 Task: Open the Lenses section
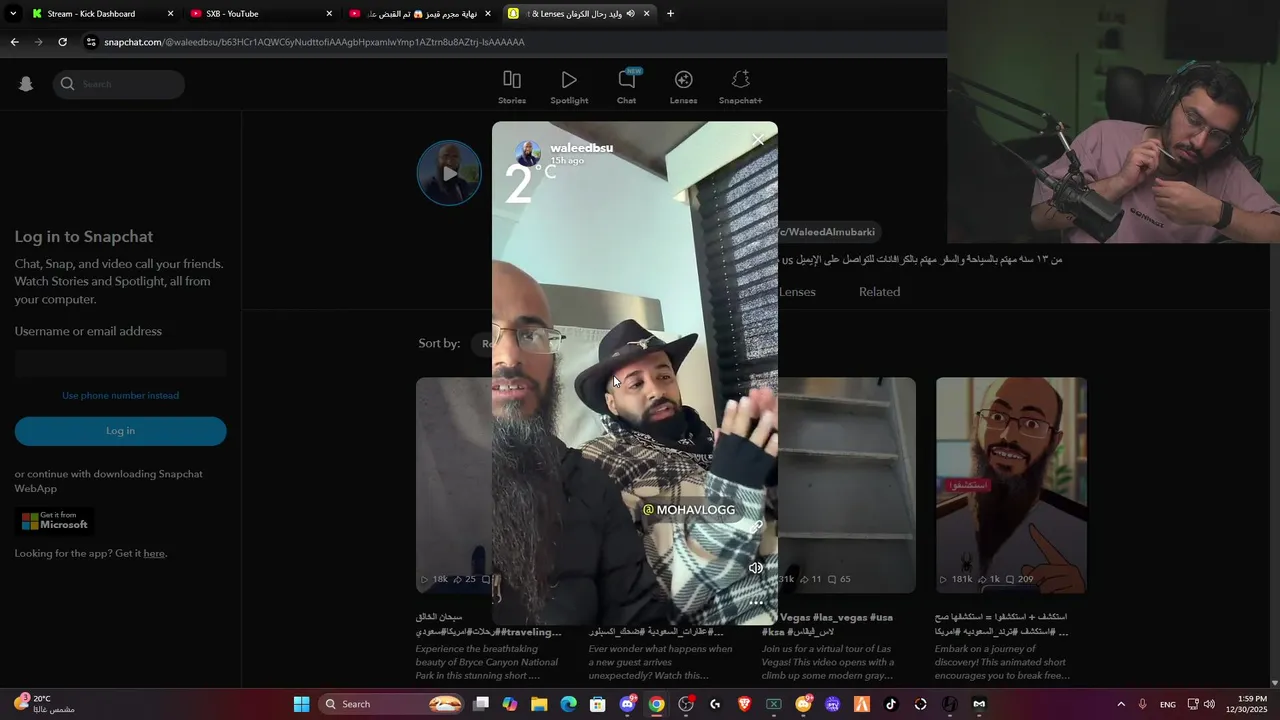pos(683,87)
